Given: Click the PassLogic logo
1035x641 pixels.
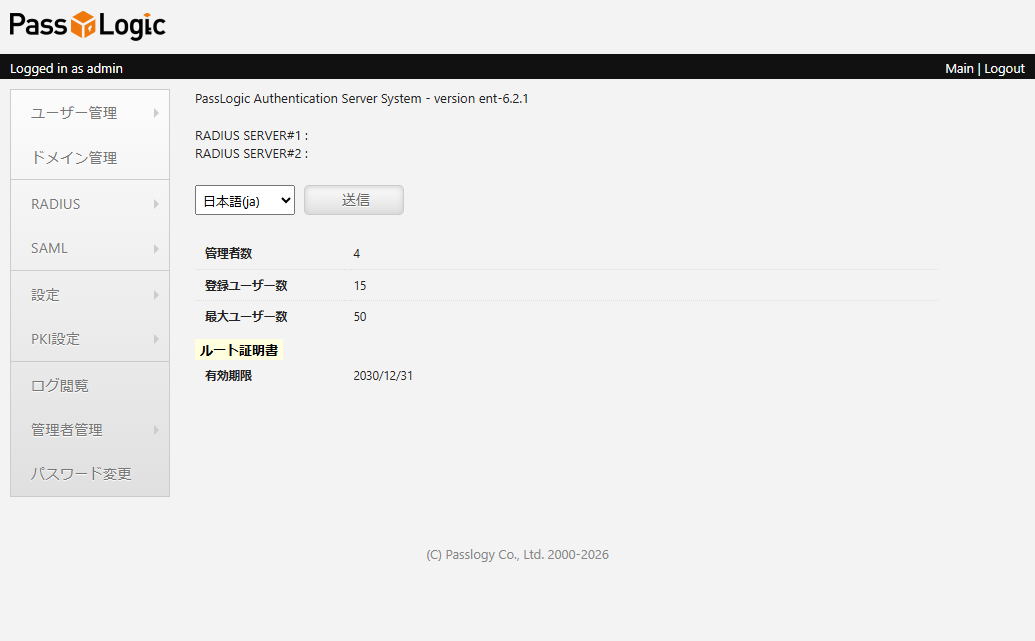Looking at the screenshot, I should click(x=87, y=25).
